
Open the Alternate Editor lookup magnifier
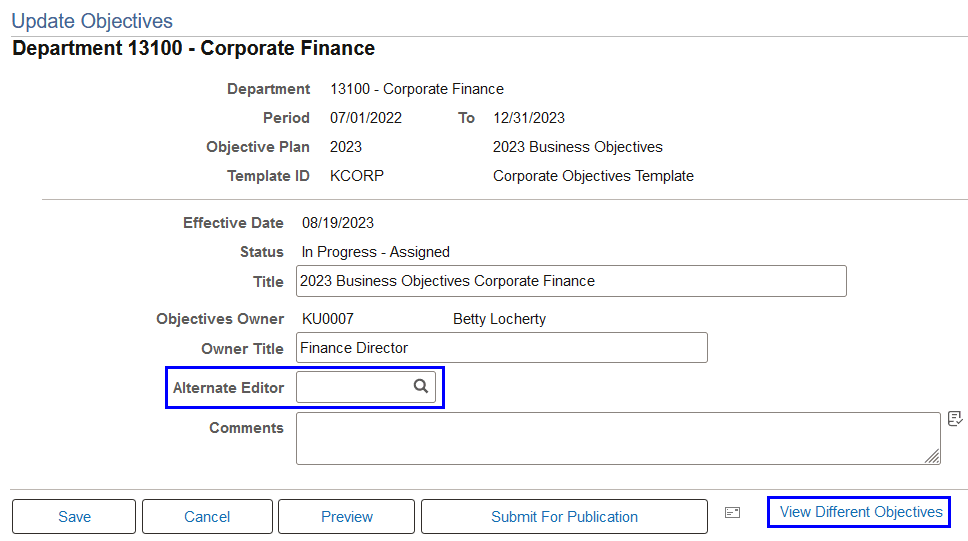(x=420, y=387)
